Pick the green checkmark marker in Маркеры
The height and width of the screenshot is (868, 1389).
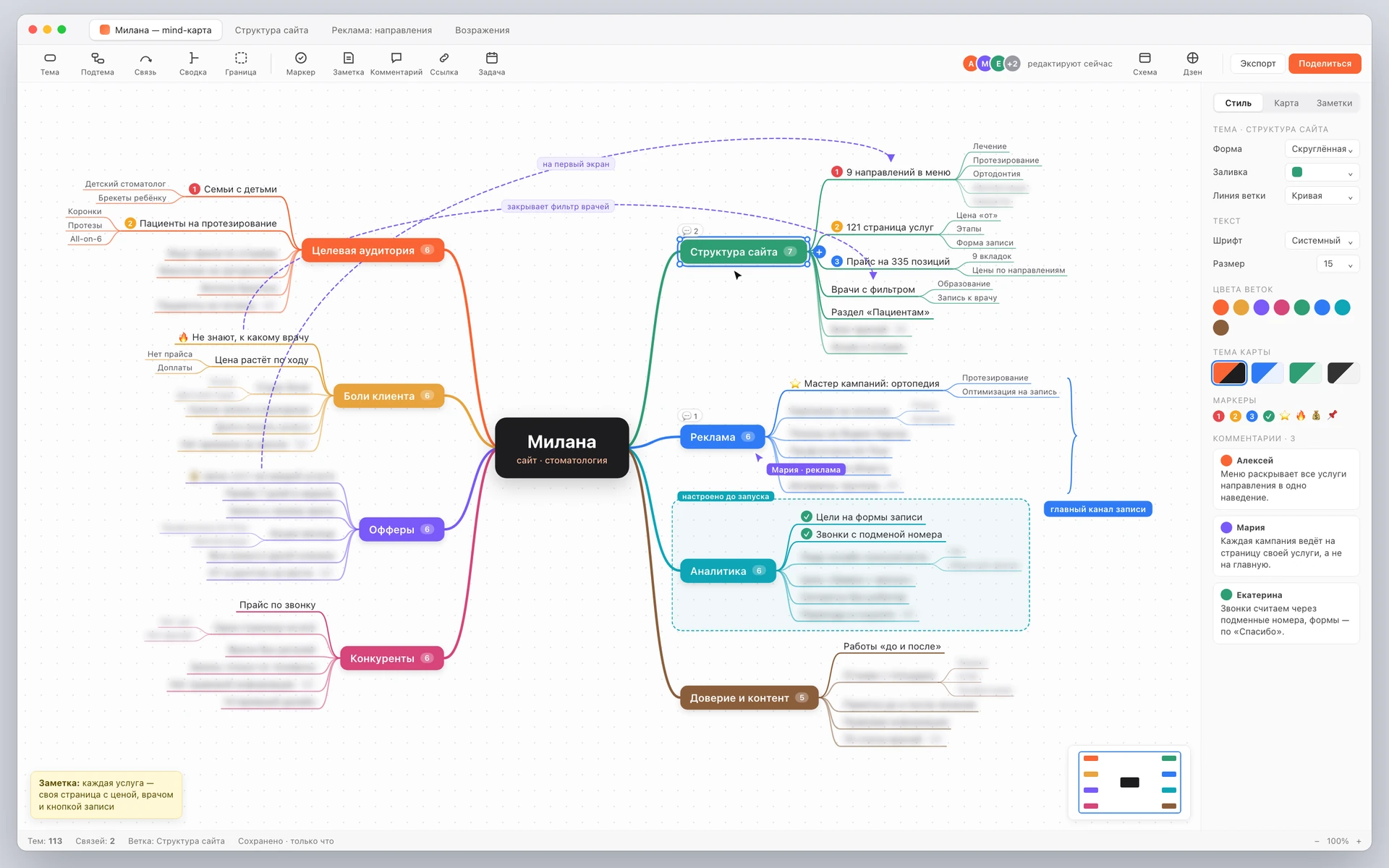click(x=1268, y=416)
